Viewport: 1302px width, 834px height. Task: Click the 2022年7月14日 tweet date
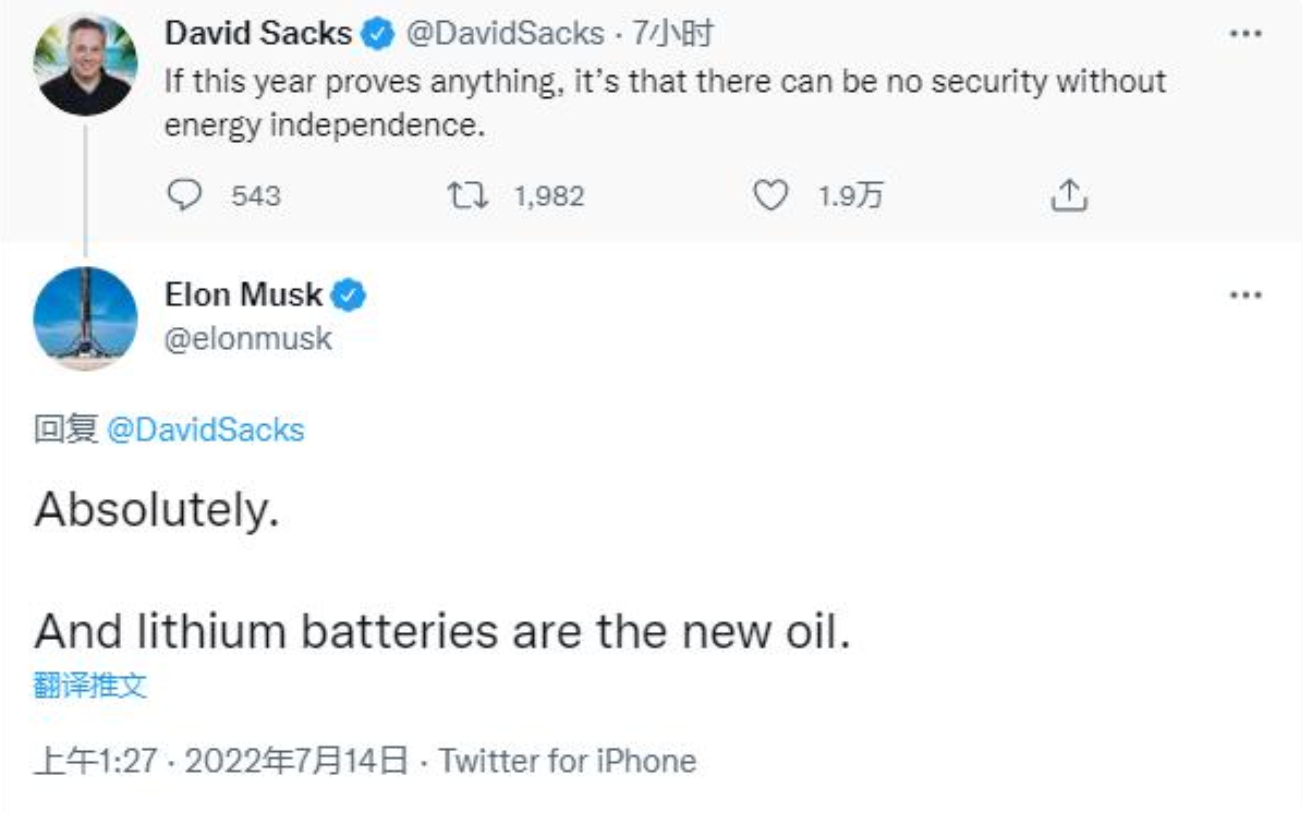(x=297, y=761)
